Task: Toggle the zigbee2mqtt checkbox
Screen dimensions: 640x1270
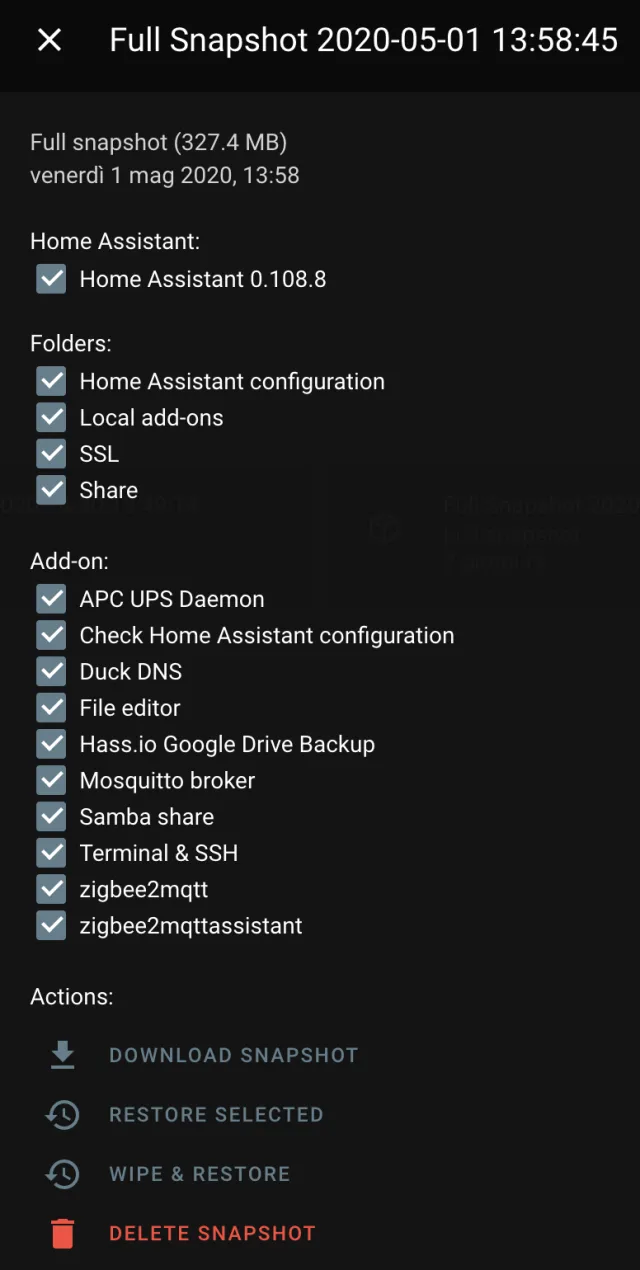Action: point(50,889)
